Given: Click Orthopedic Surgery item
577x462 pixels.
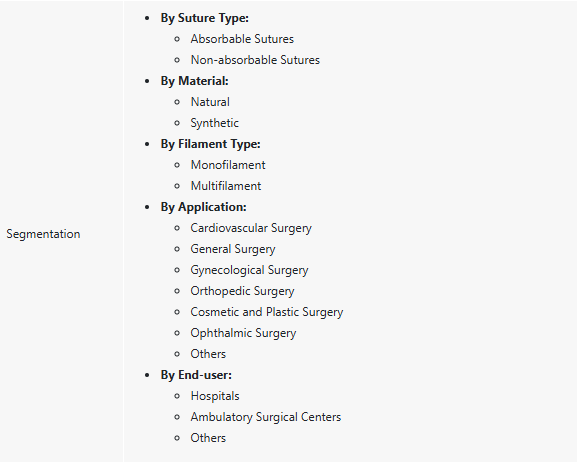Looking at the screenshot, I should point(243,291).
